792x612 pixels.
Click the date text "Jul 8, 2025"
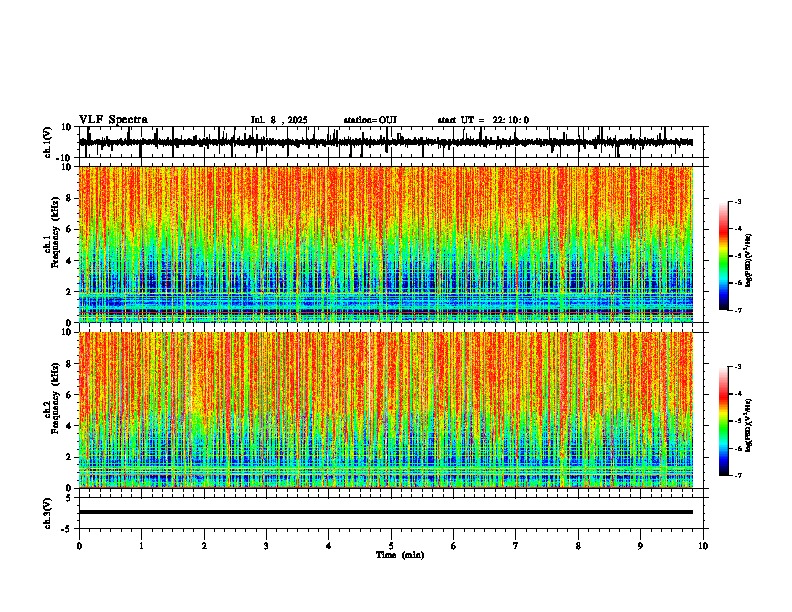[x=279, y=120]
